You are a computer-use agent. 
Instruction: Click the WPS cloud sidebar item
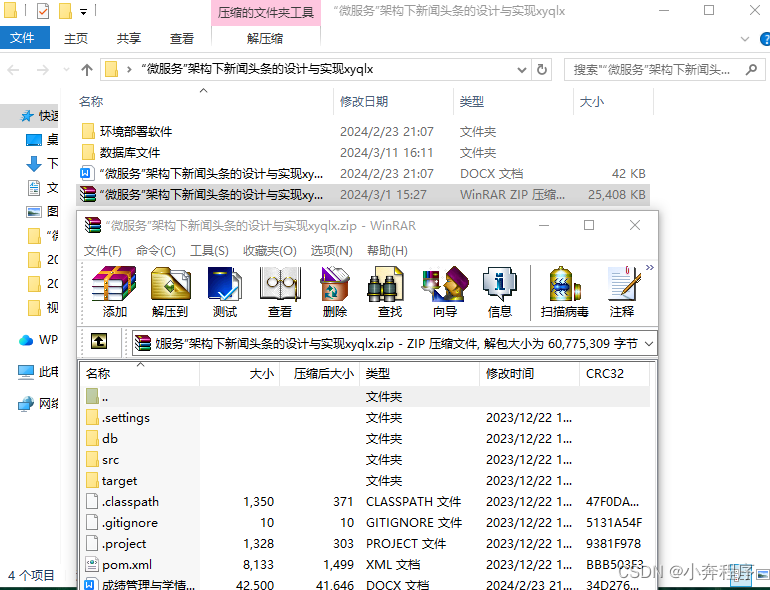coord(38,340)
